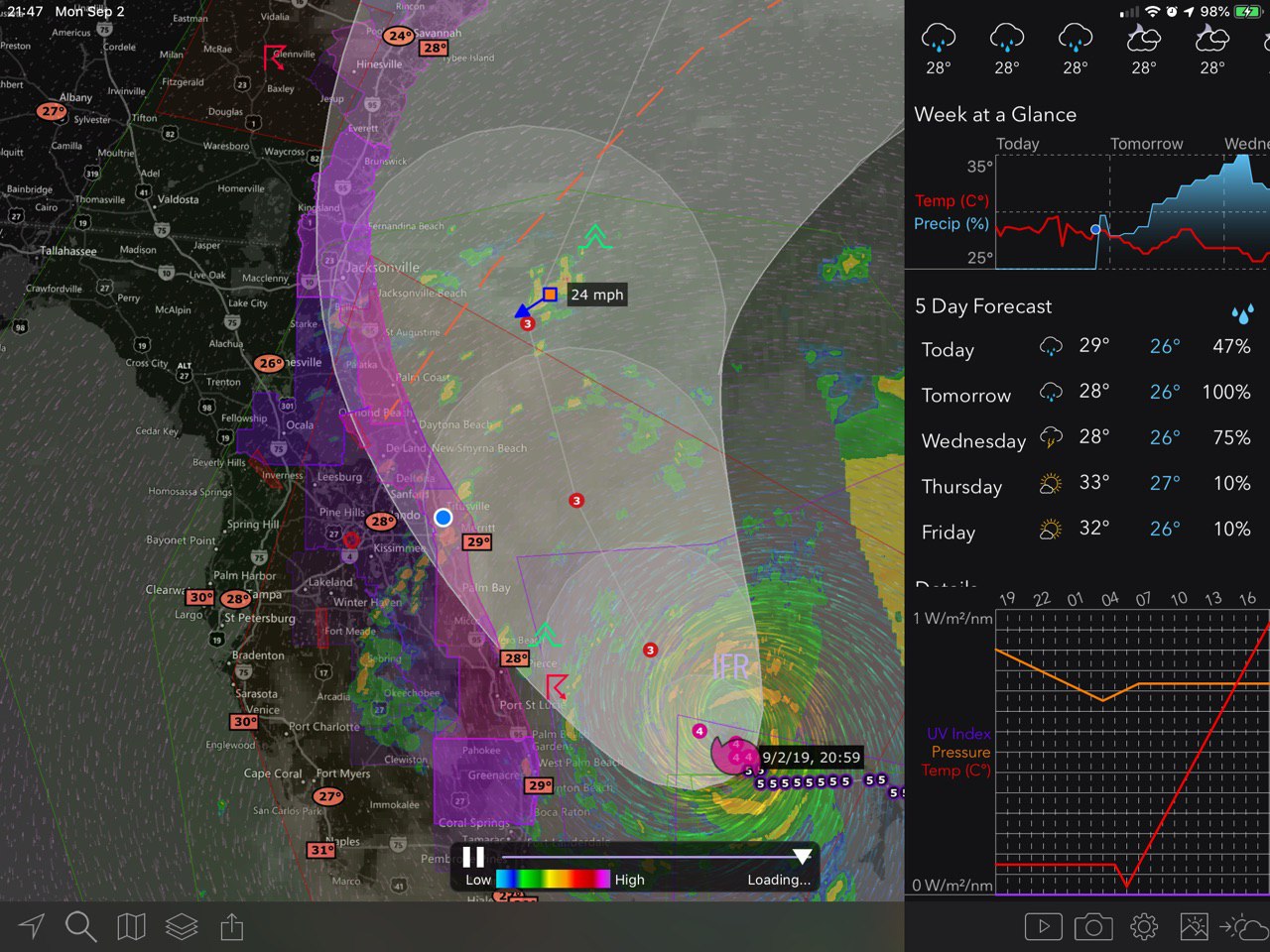Open the settings gear icon
This screenshot has height=952, width=1270.
pos(1144,926)
